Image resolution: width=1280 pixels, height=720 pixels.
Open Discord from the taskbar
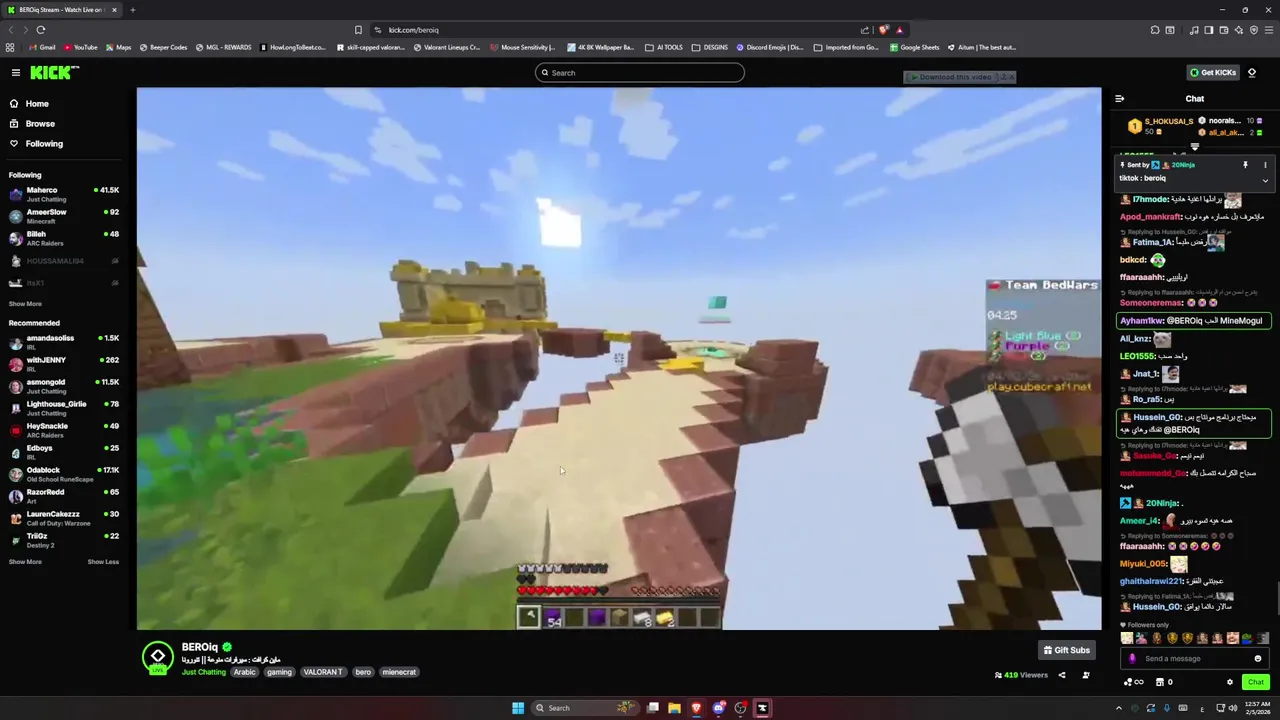[718, 708]
